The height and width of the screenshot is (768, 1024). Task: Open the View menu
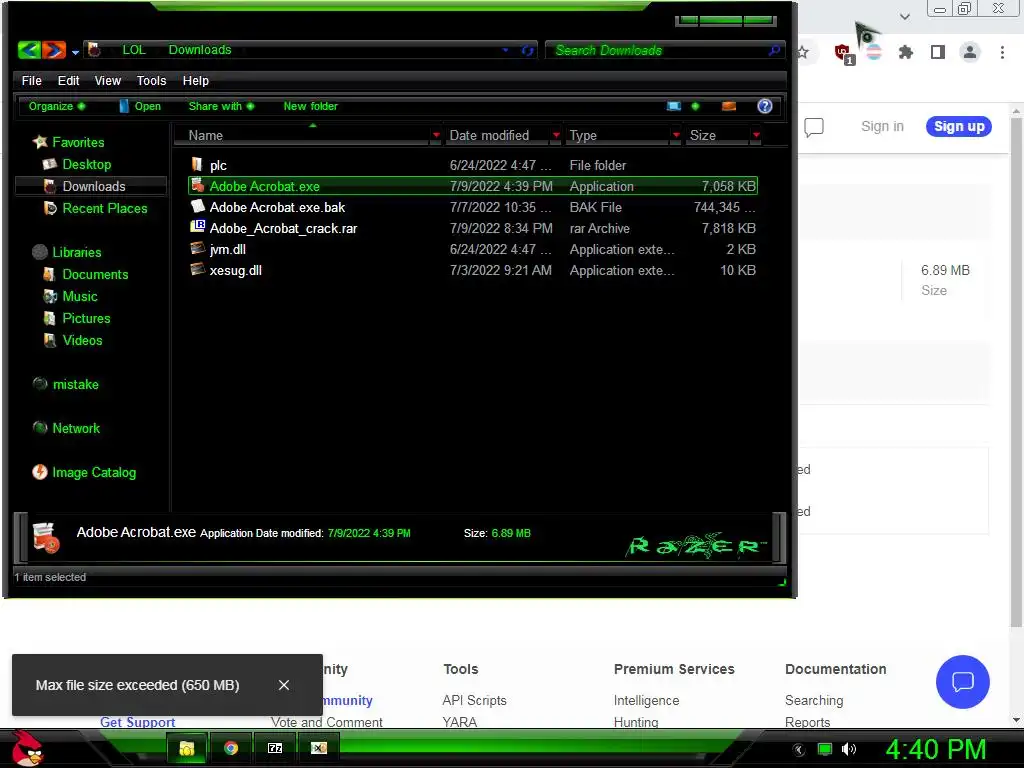tap(108, 80)
